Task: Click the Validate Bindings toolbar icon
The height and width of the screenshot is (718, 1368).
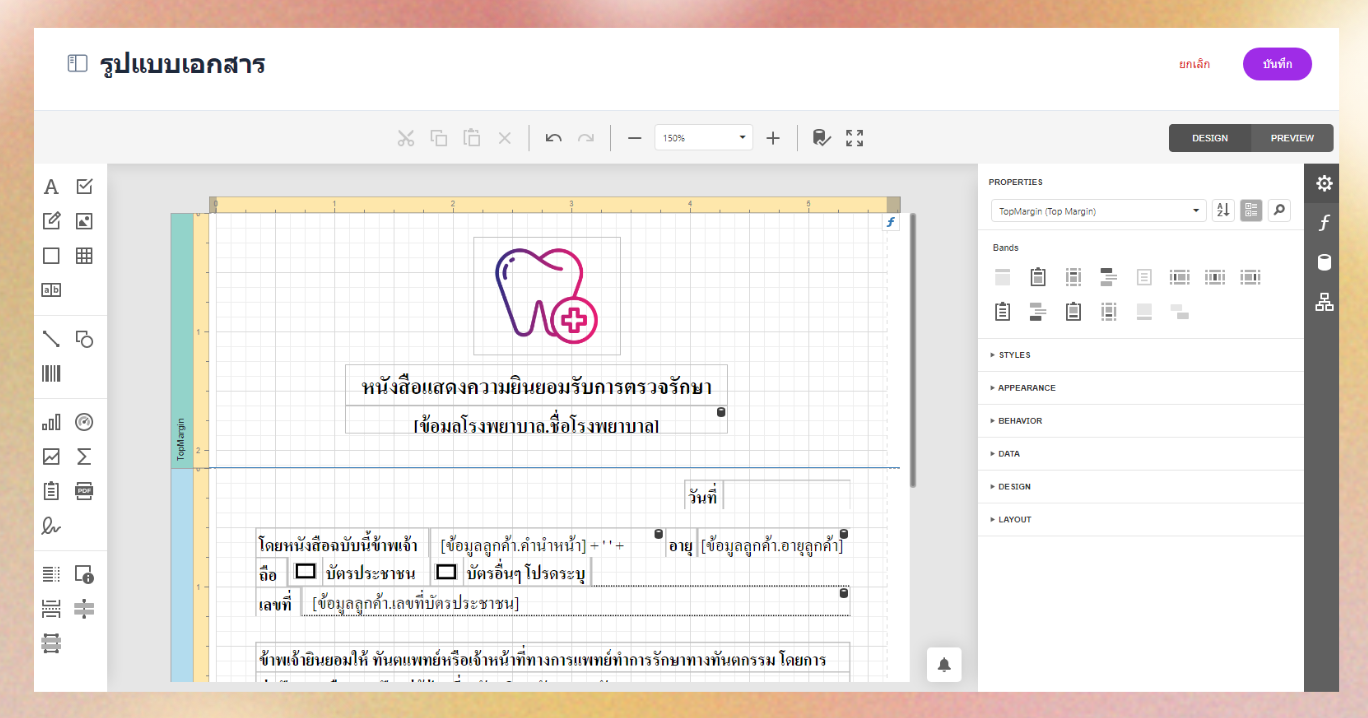Action: point(821,138)
